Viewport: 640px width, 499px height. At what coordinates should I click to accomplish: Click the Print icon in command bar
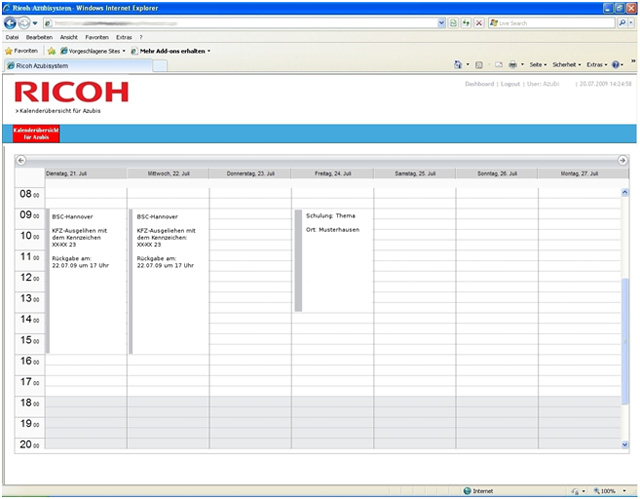click(x=513, y=64)
